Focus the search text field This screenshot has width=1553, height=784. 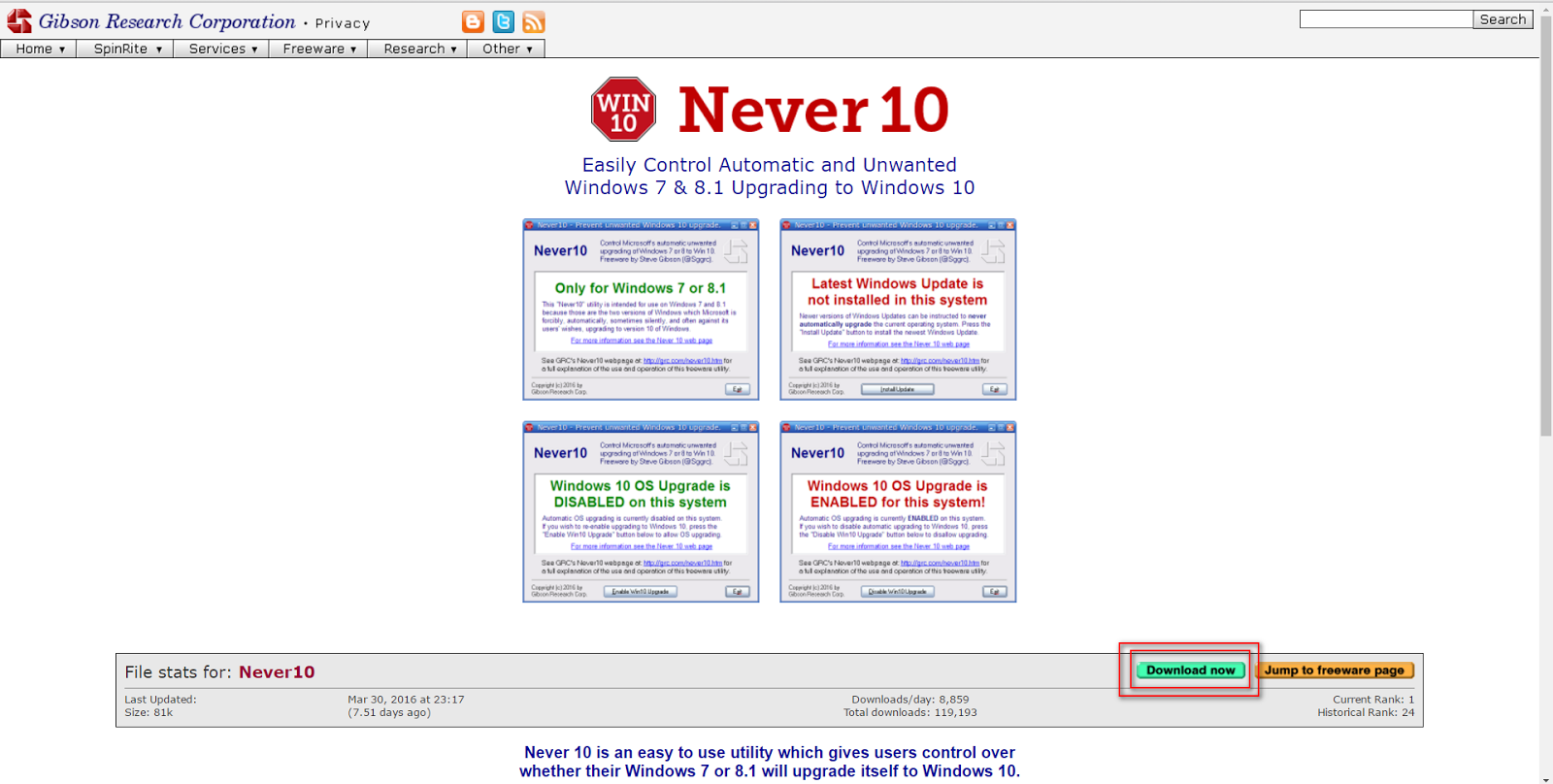click(1386, 19)
